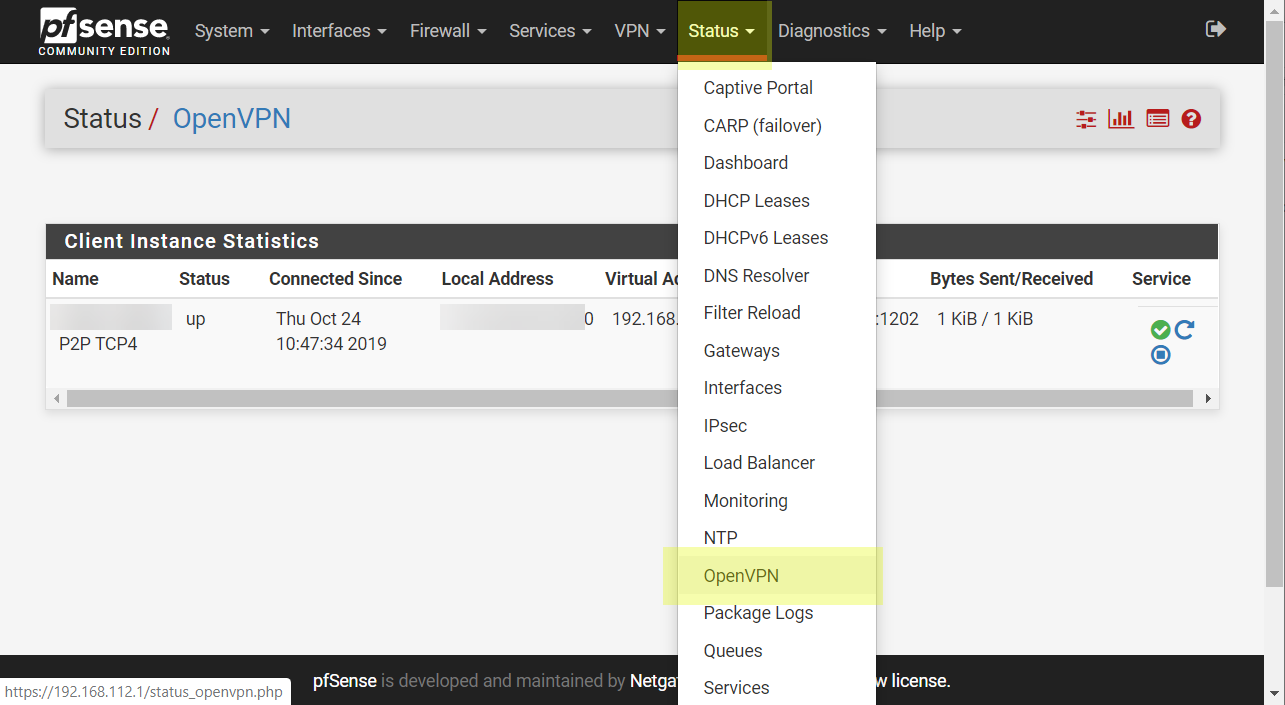1285x705 pixels.
Task: Expand the Help menu
Action: (935, 31)
